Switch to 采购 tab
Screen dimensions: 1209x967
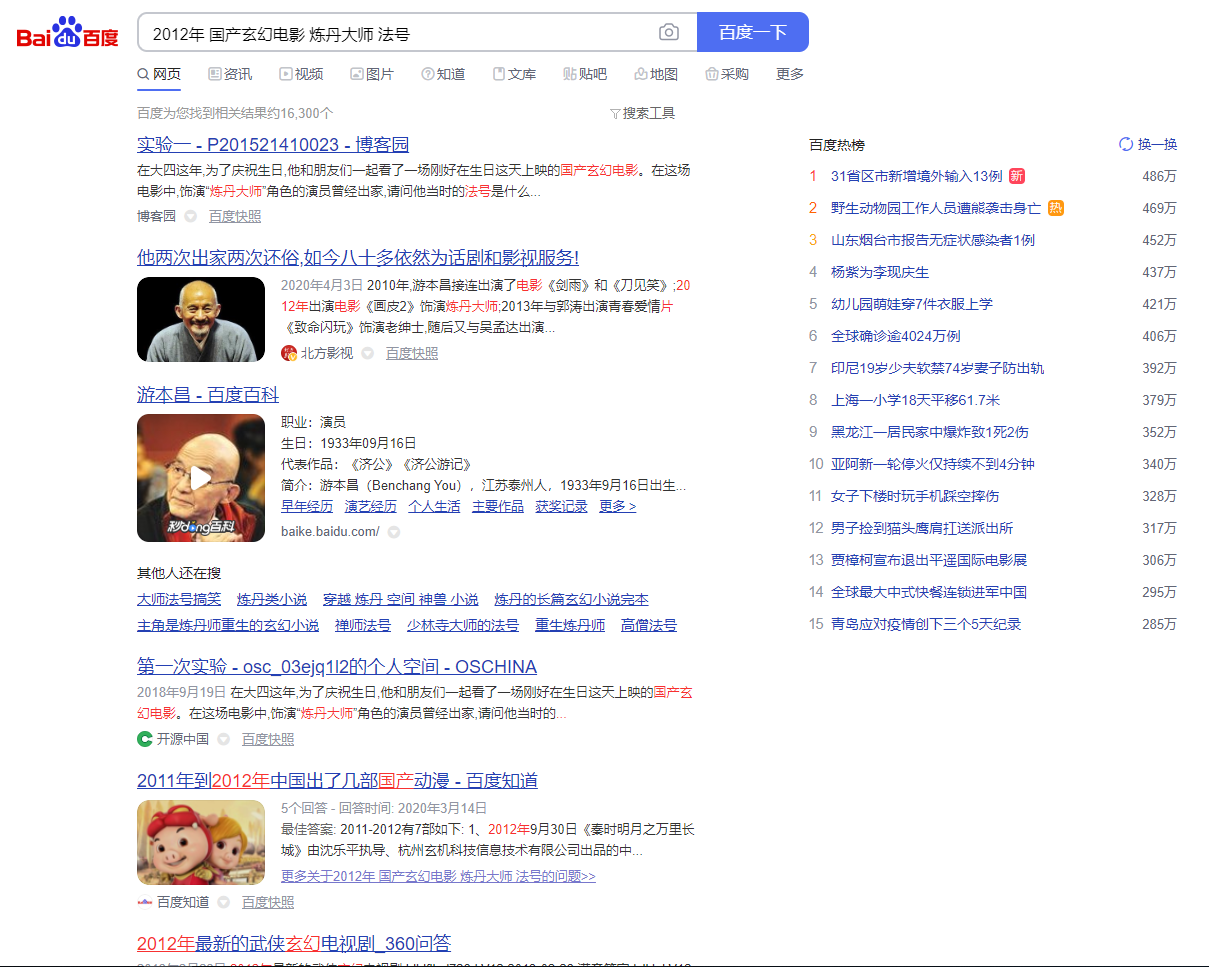coord(727,74)
